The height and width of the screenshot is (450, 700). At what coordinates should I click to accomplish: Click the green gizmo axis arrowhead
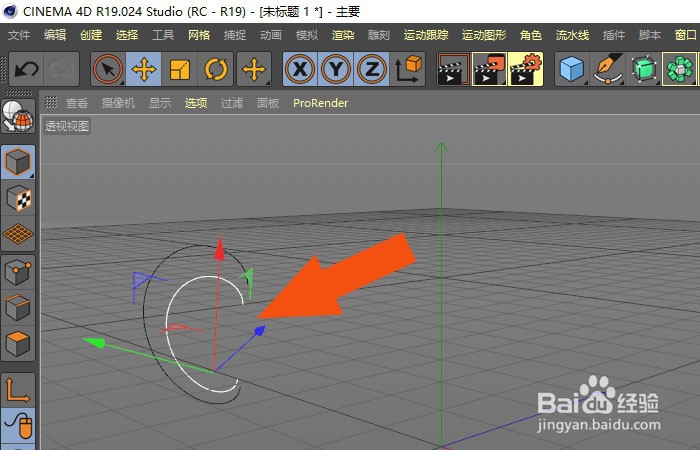[94, 342]
